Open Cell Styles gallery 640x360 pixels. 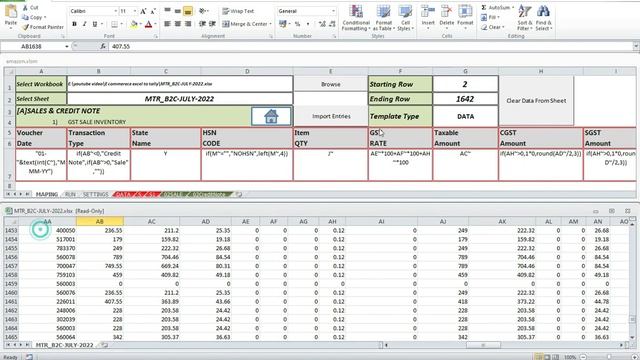pos(405,18)
